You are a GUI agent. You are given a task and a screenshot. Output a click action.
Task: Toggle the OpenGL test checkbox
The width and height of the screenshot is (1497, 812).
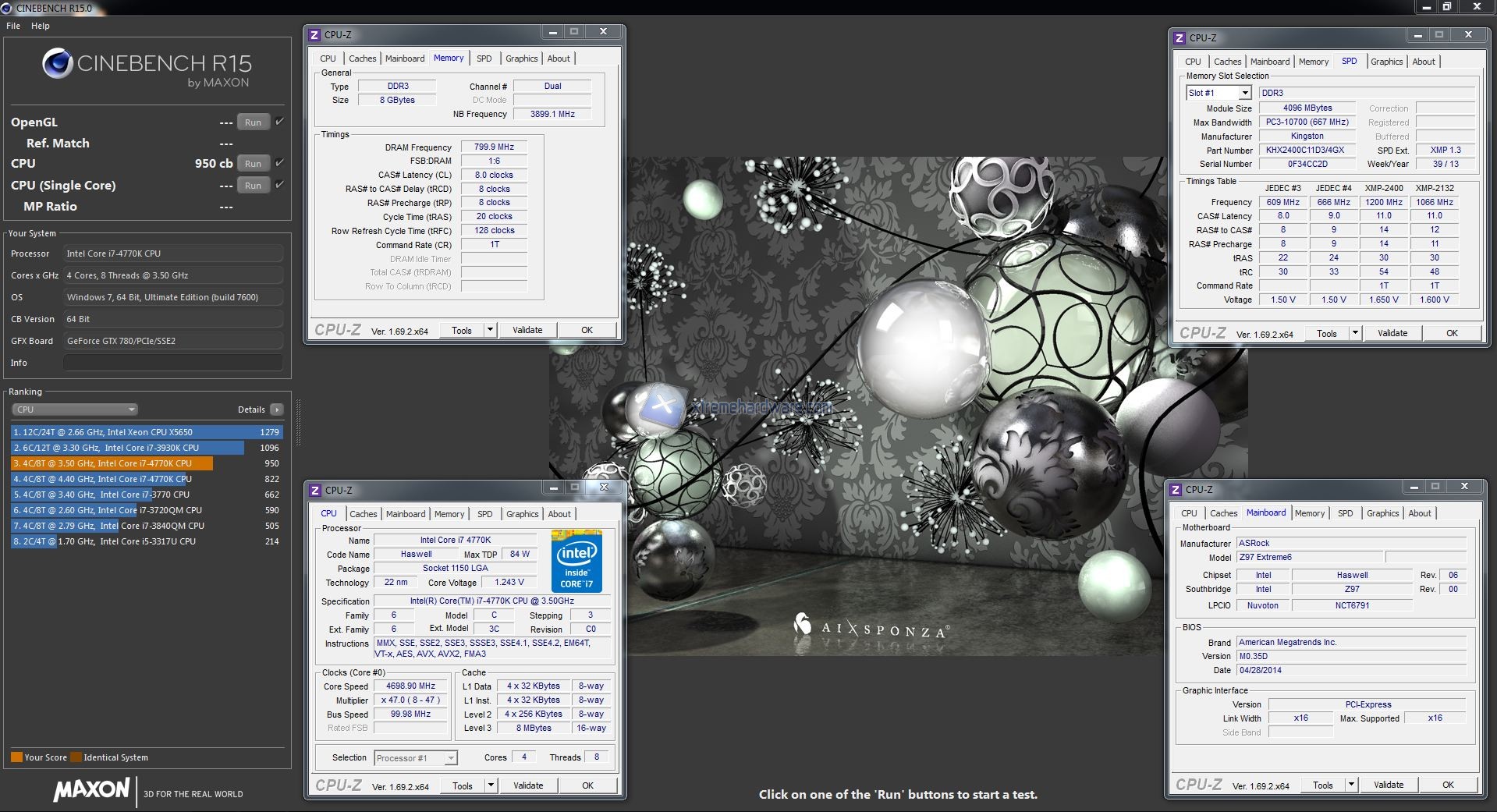(279, 122)
